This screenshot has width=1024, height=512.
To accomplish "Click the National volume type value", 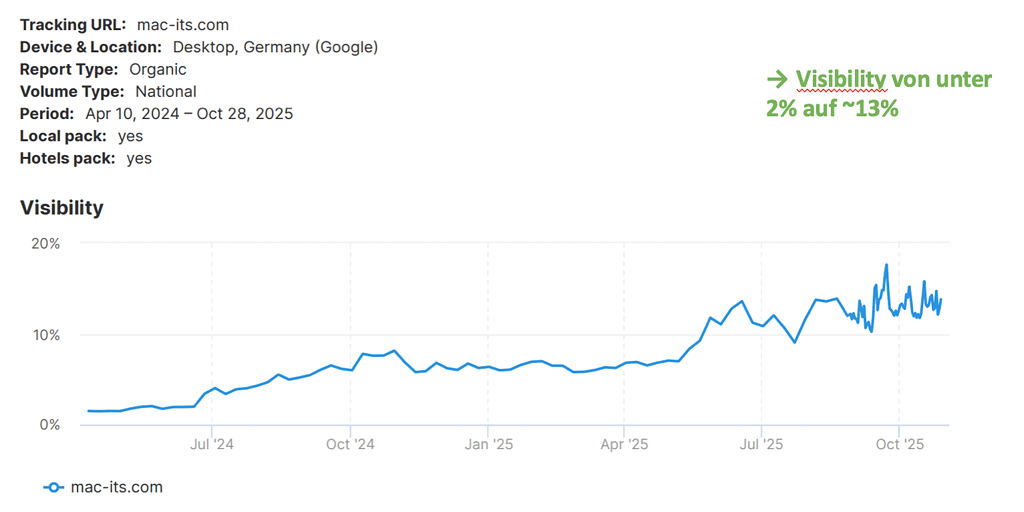I will click(x=166, y=91).
